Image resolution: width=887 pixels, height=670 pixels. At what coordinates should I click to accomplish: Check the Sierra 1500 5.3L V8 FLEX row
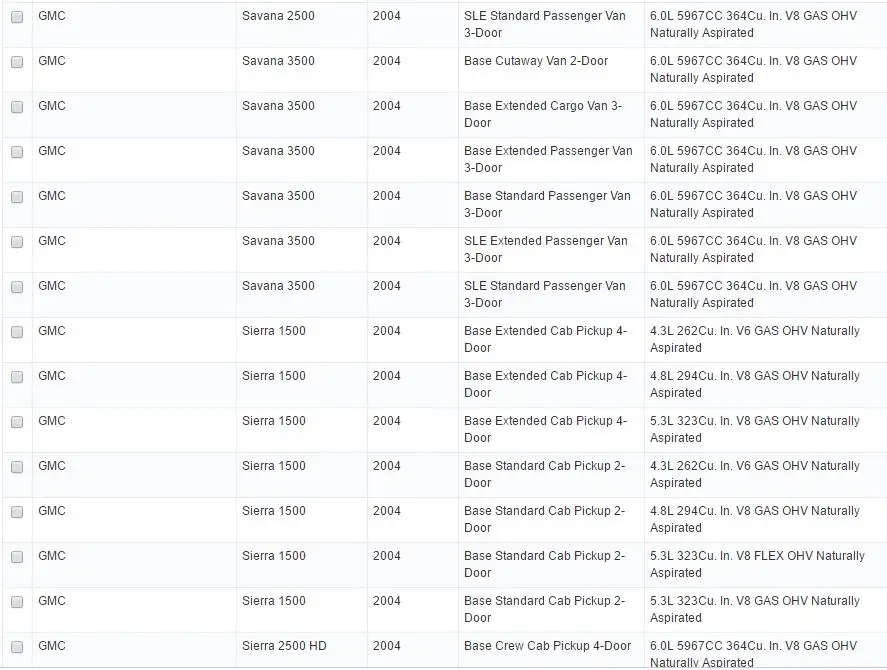point(17,557)
